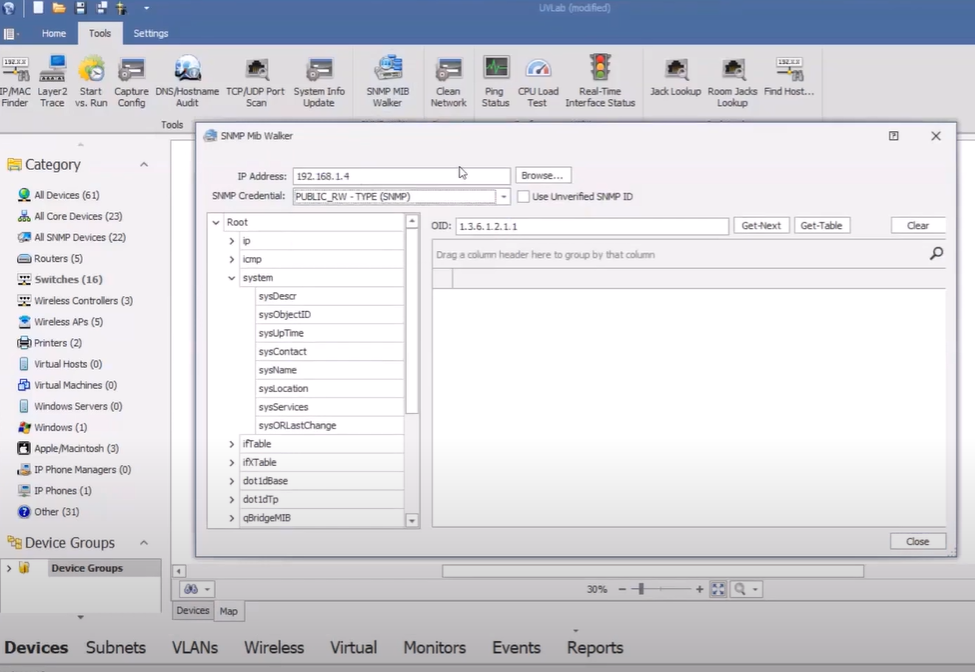This screenshot has width=975, height=672.
Task: Click the help icon in SNMP Mib Walker
Action: (x=894, y=136)
